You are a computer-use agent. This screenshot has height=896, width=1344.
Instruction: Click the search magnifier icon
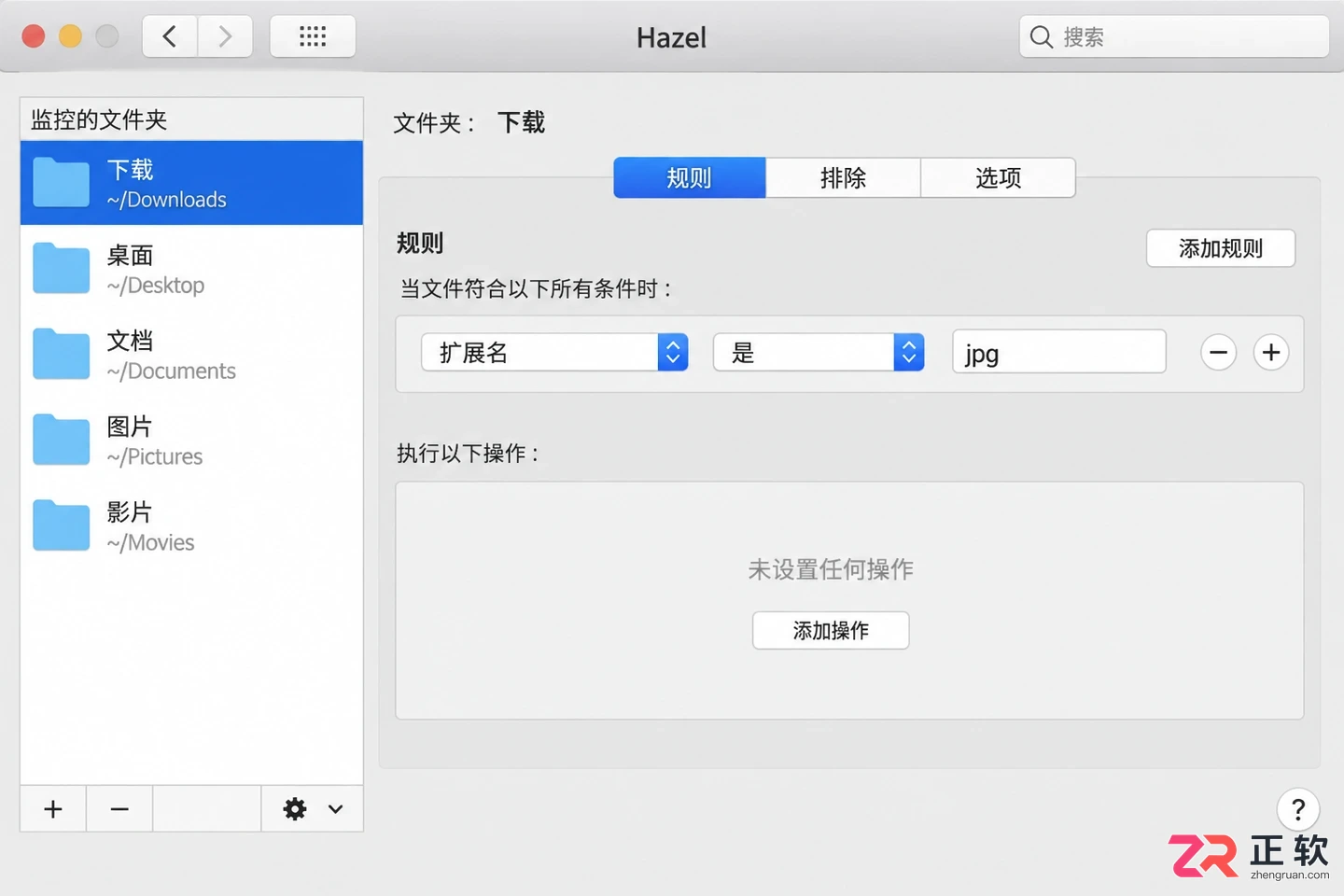1041,36
